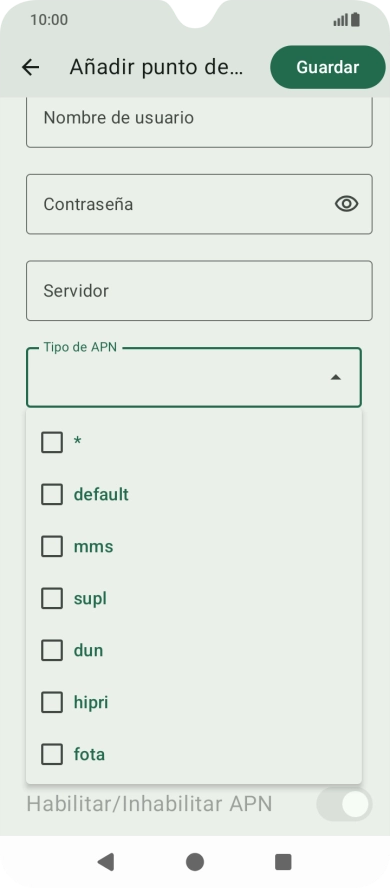This screenshot has height=888, width=390.
Task: Select the dun option in list
Action: pyautogui.click(x=194, y=650)
